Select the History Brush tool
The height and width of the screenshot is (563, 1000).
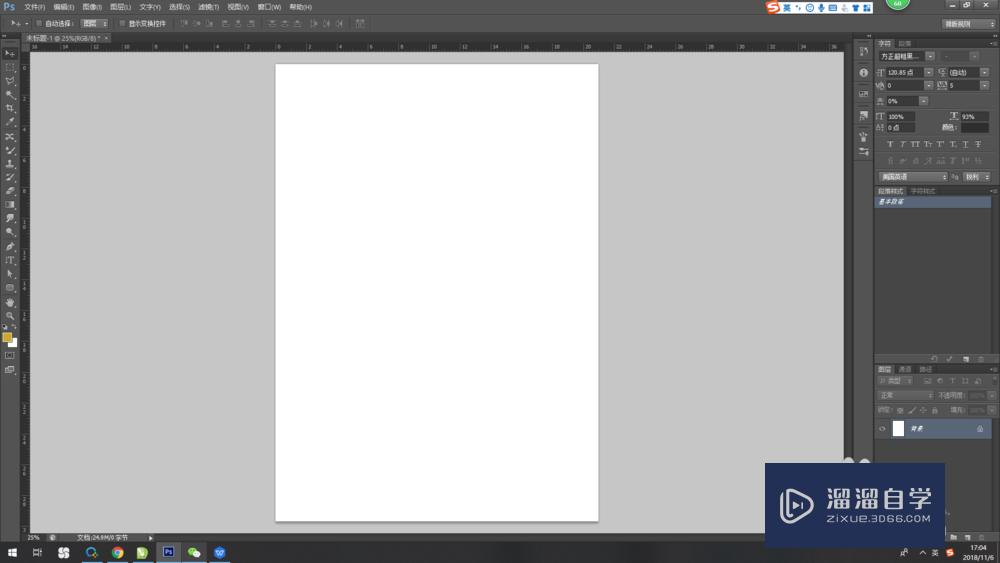tap(10, 177)
